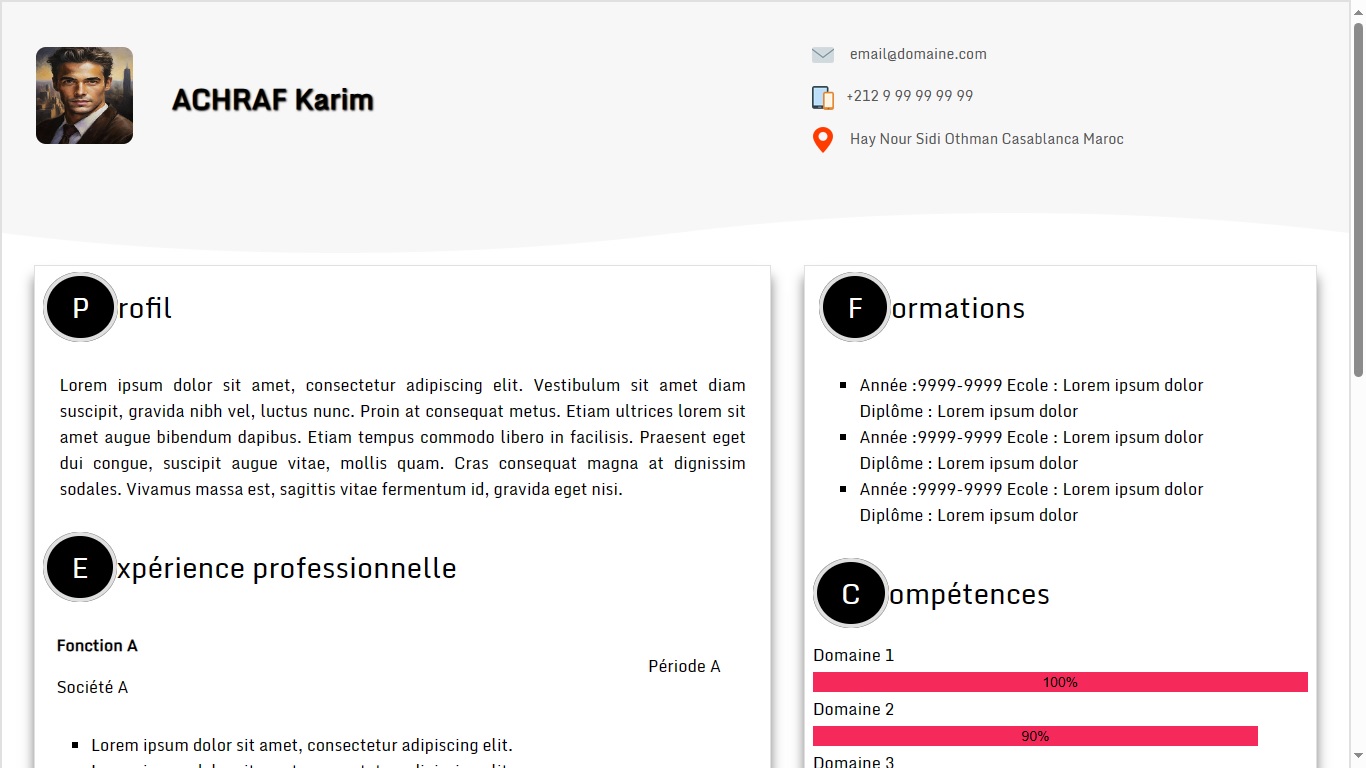1366x768 pixels.
Task: Click the Lorem ipsum profile paragraph
Action: coord(402,437)
